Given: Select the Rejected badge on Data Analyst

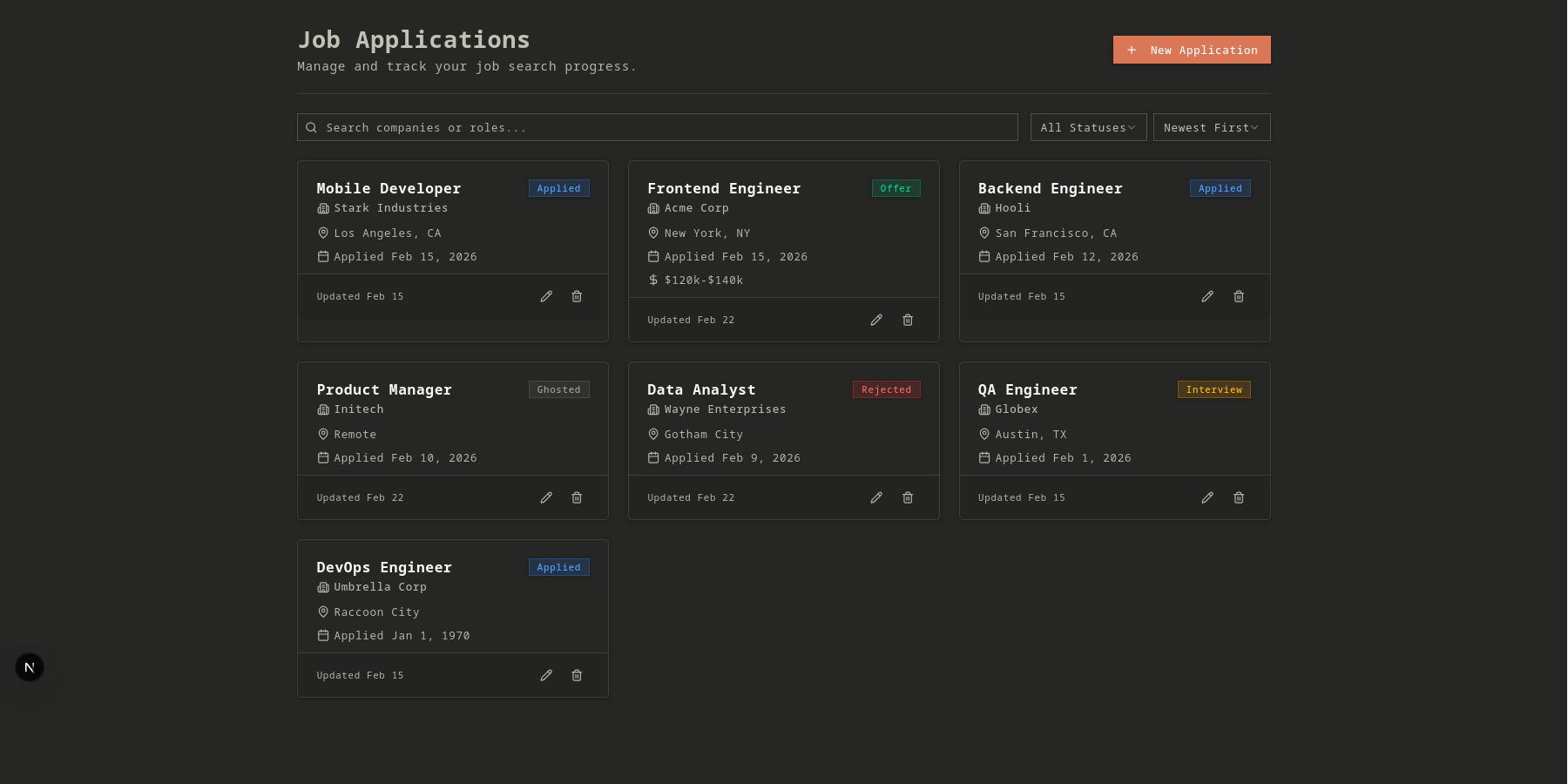Looking at the screenshot, I should (x=886, y=389).
